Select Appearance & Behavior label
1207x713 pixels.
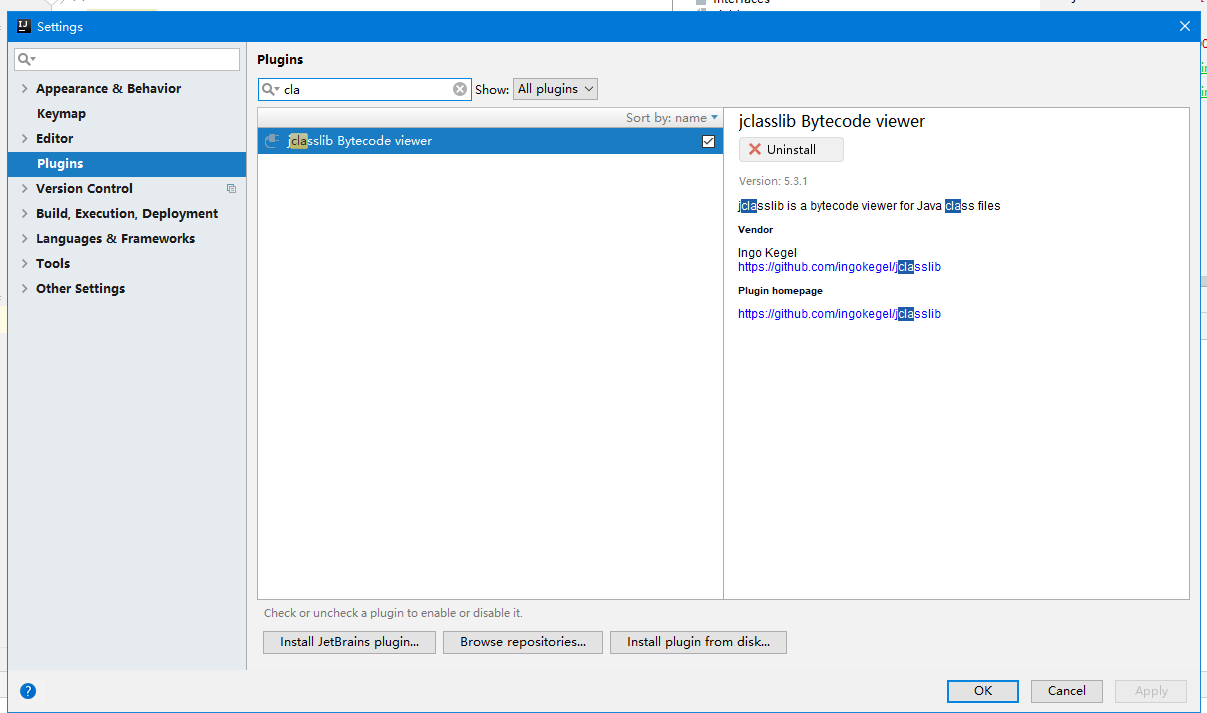tap(108, 89)
